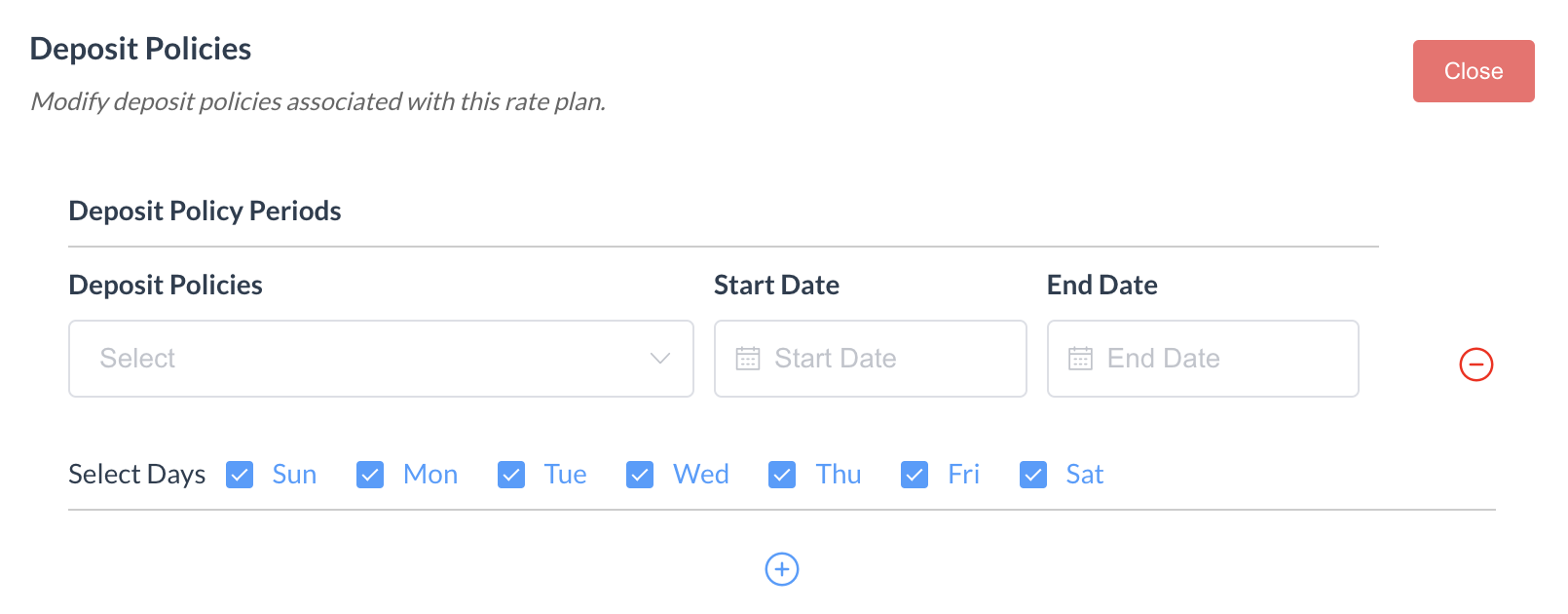
Task: Uncheck the Mon checkbox
Action: tap(370, 475)
